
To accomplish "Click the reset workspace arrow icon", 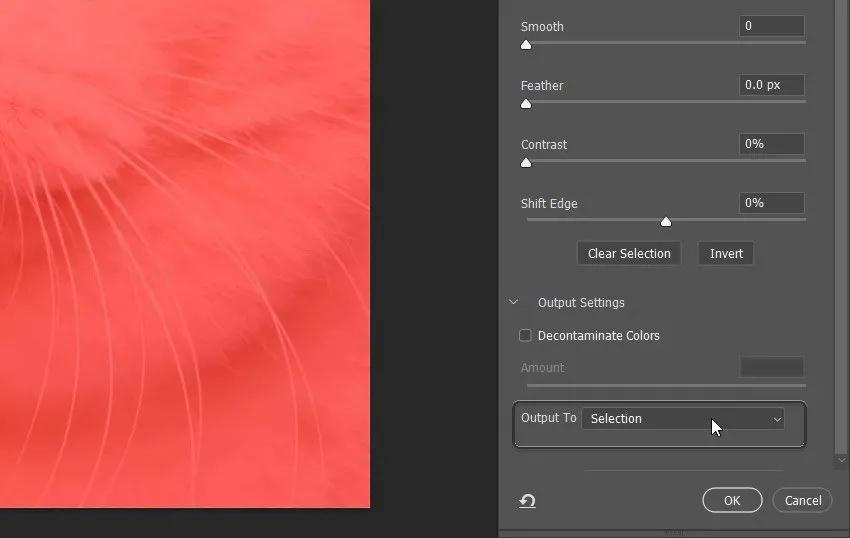I will pos(527,501).
